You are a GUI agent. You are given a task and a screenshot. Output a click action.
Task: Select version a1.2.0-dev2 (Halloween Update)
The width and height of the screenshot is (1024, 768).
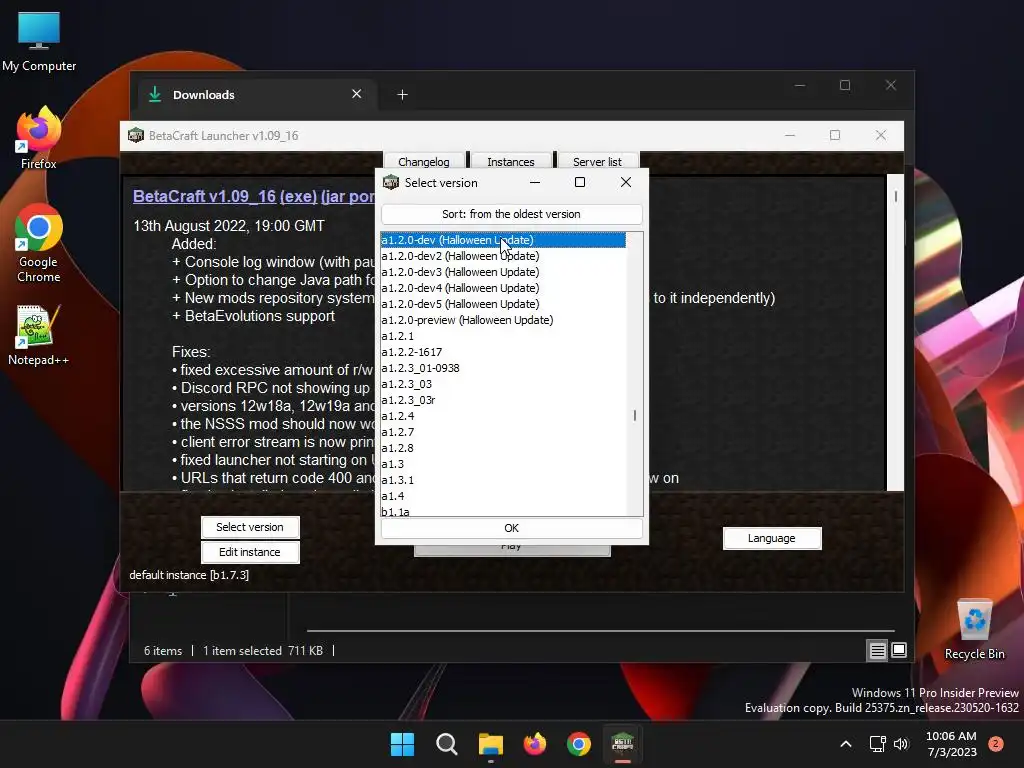pyautogui.click(x=503, y=256)
